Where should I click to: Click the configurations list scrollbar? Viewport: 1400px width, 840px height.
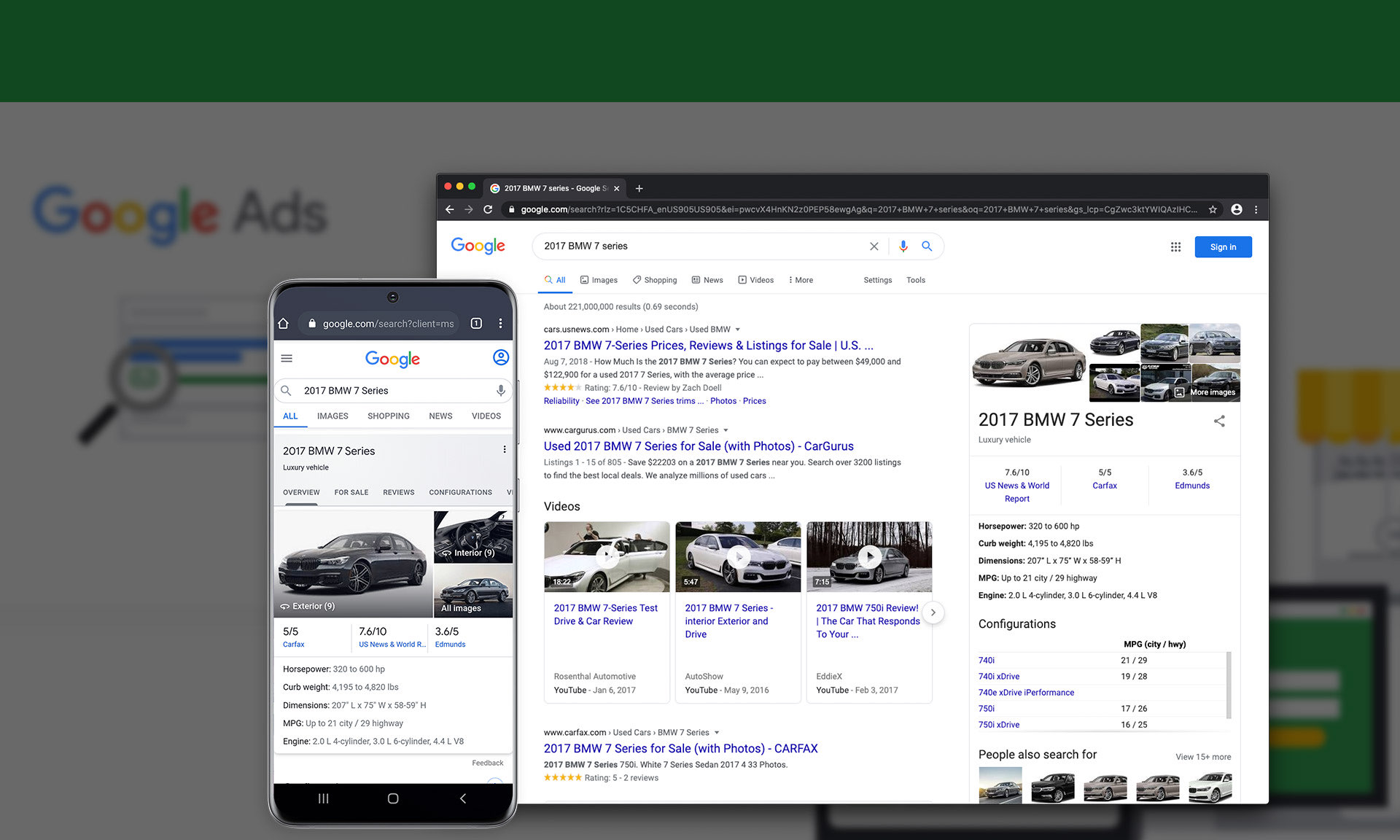pos(1229,684)
